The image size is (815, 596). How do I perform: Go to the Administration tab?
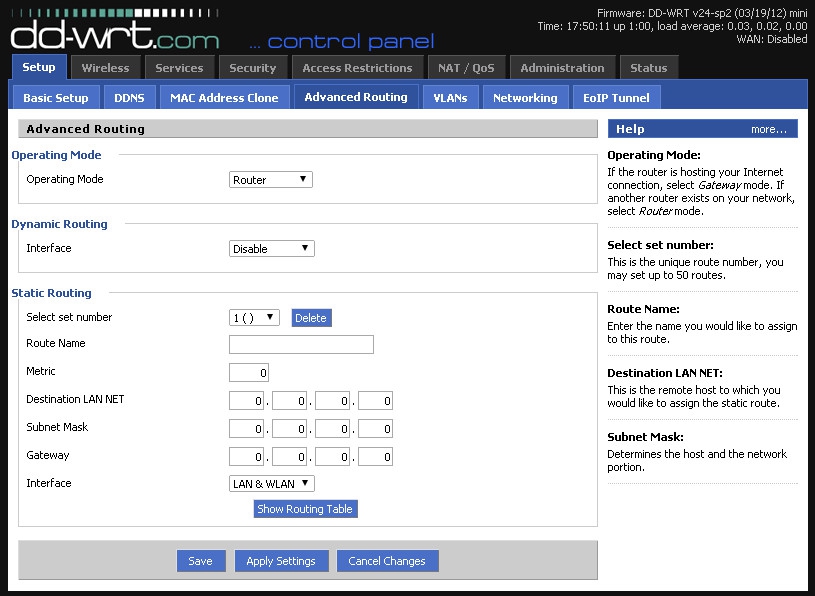click(x=562, y=68)
